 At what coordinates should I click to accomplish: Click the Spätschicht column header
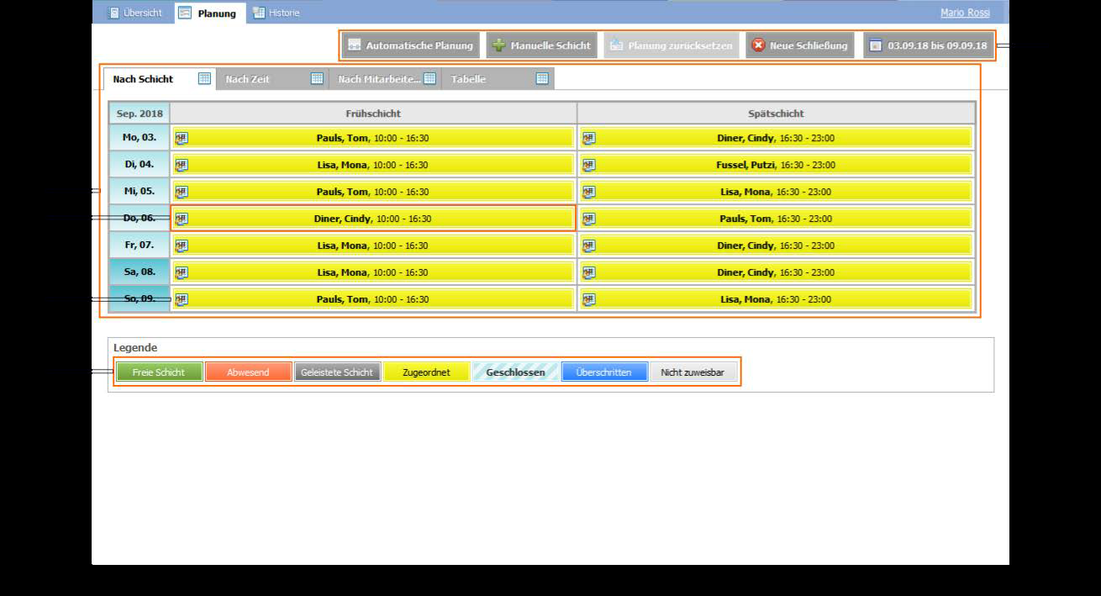[x=776, y=113]
